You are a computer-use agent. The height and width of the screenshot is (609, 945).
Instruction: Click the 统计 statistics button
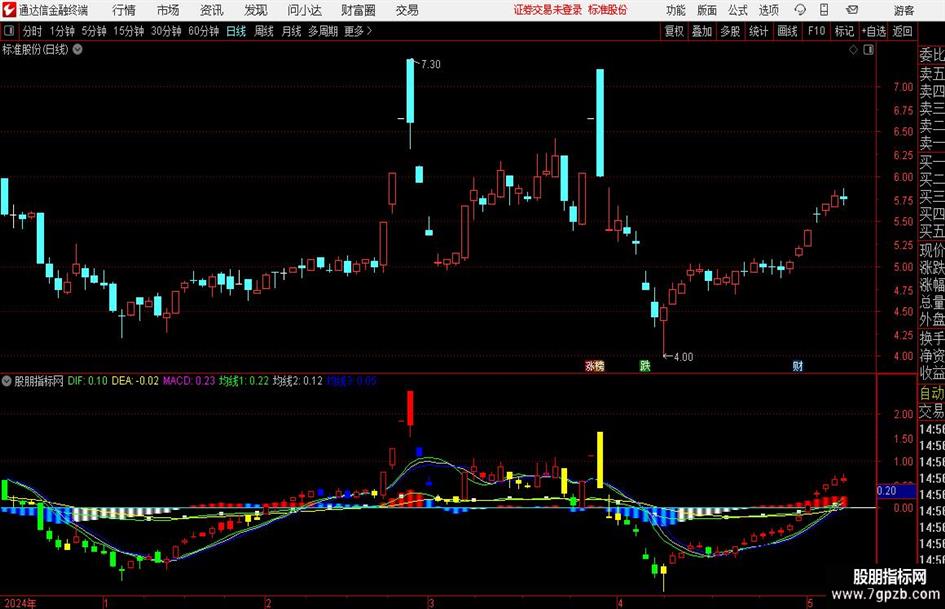click(x=758, y=31)
